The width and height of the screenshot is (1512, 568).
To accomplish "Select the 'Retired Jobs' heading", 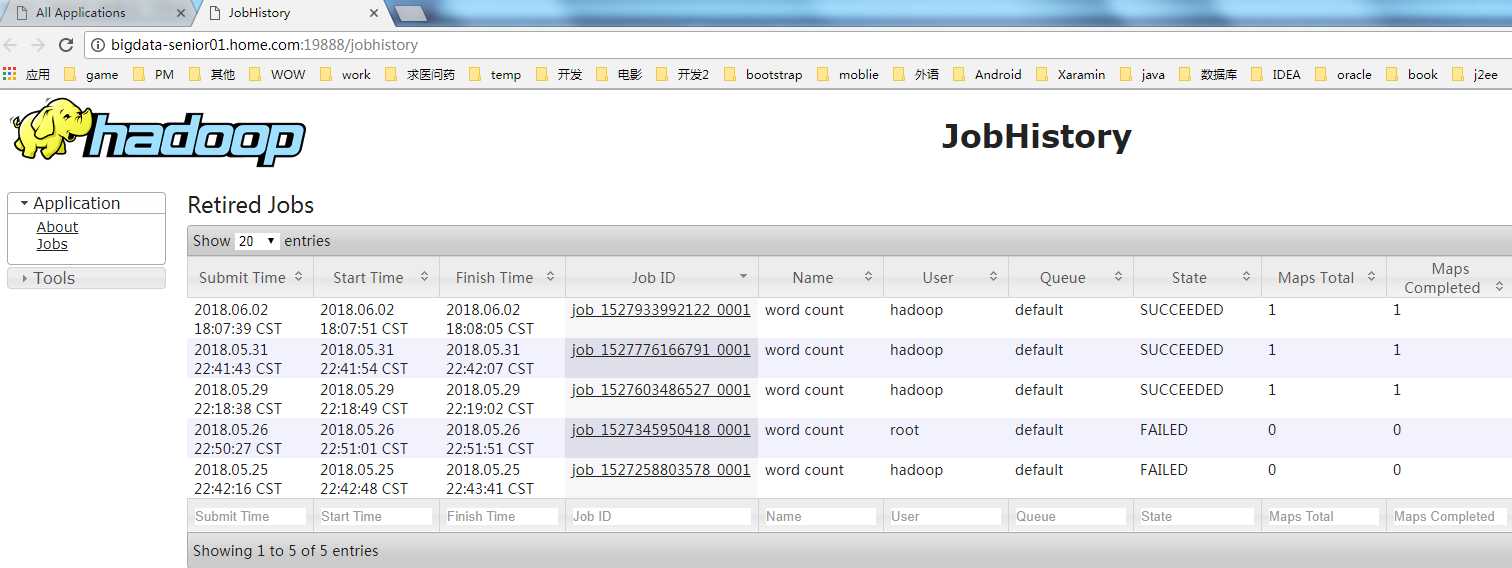I will click(251, 205).
